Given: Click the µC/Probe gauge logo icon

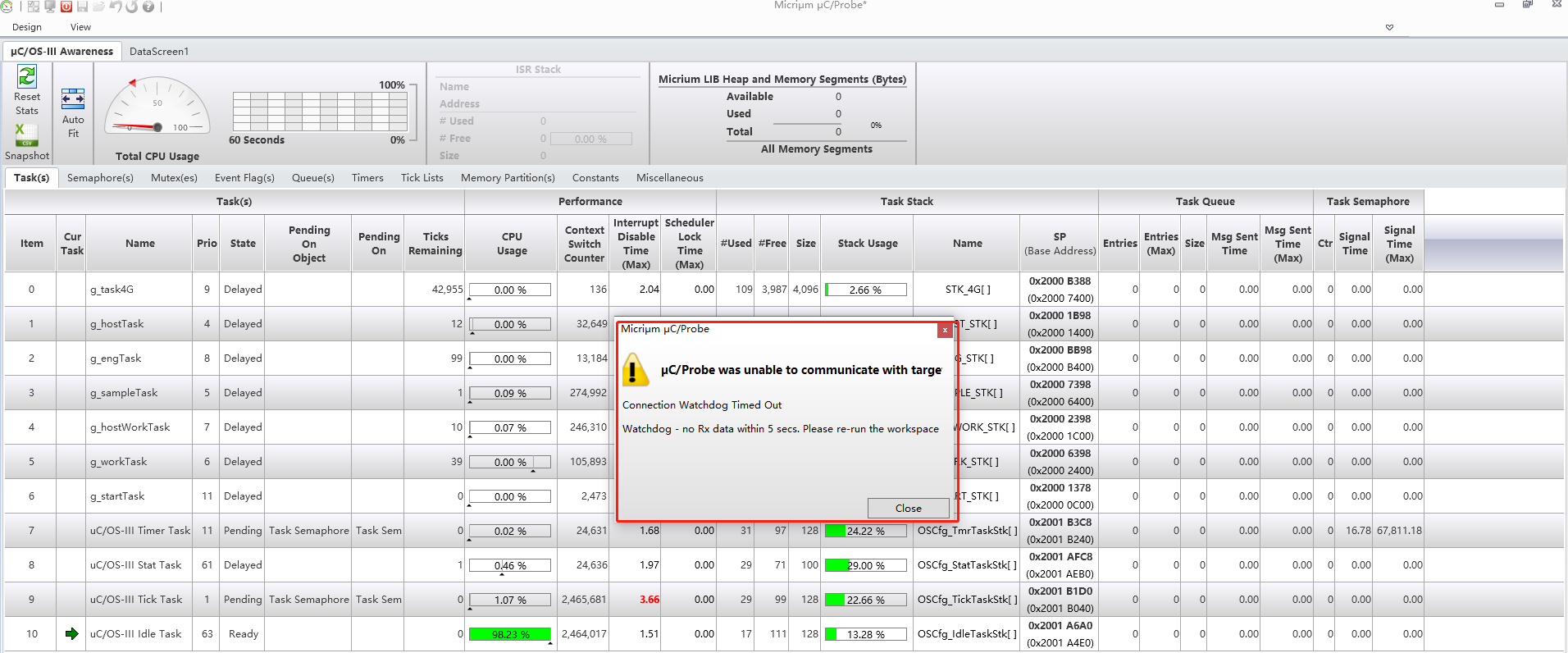Looking at the screenshot, I should (7, 7).
